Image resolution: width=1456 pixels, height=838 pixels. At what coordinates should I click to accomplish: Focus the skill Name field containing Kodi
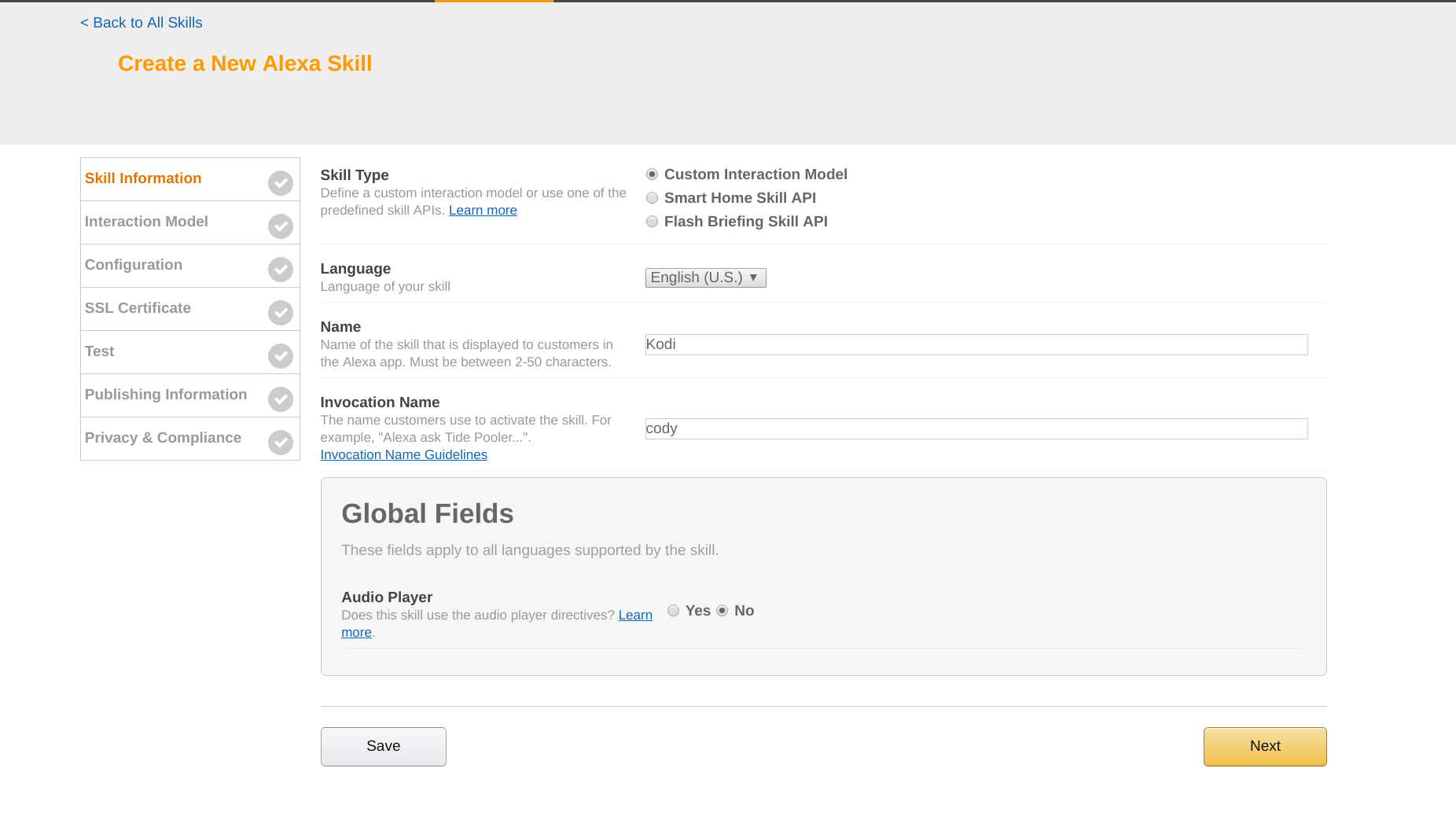[x=976, y=344]
